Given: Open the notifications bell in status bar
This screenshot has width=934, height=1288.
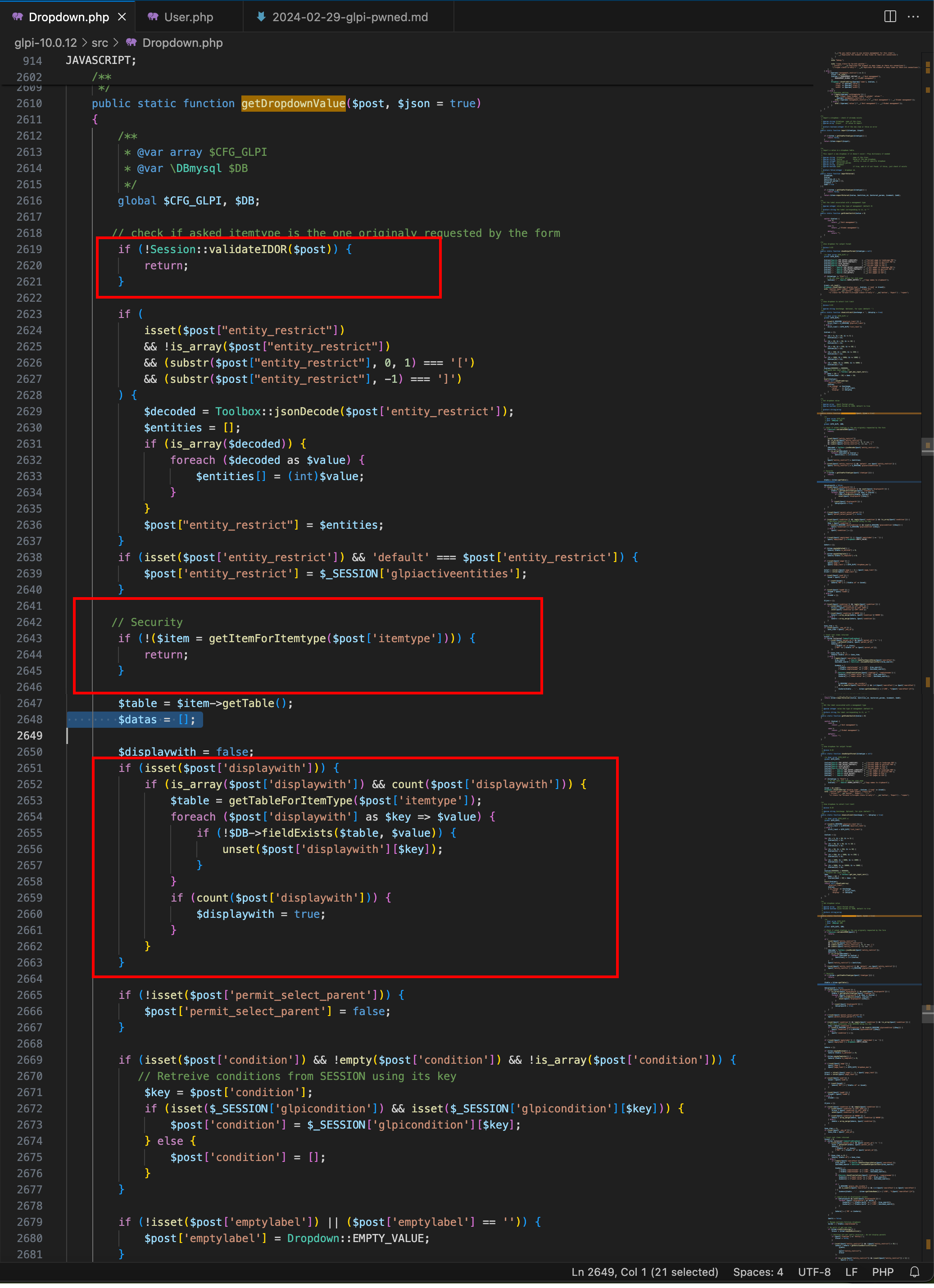Looking at the screenshot, I should 915,1271.
